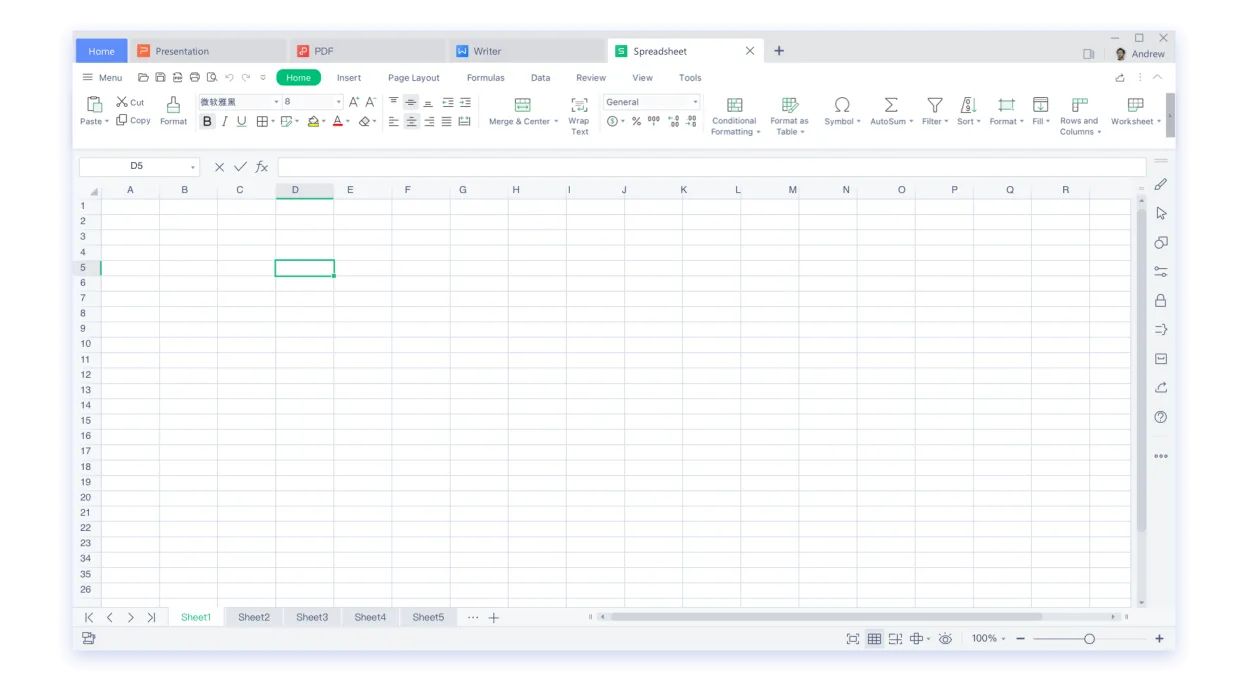Click the red font color swatch

point(338,121)
